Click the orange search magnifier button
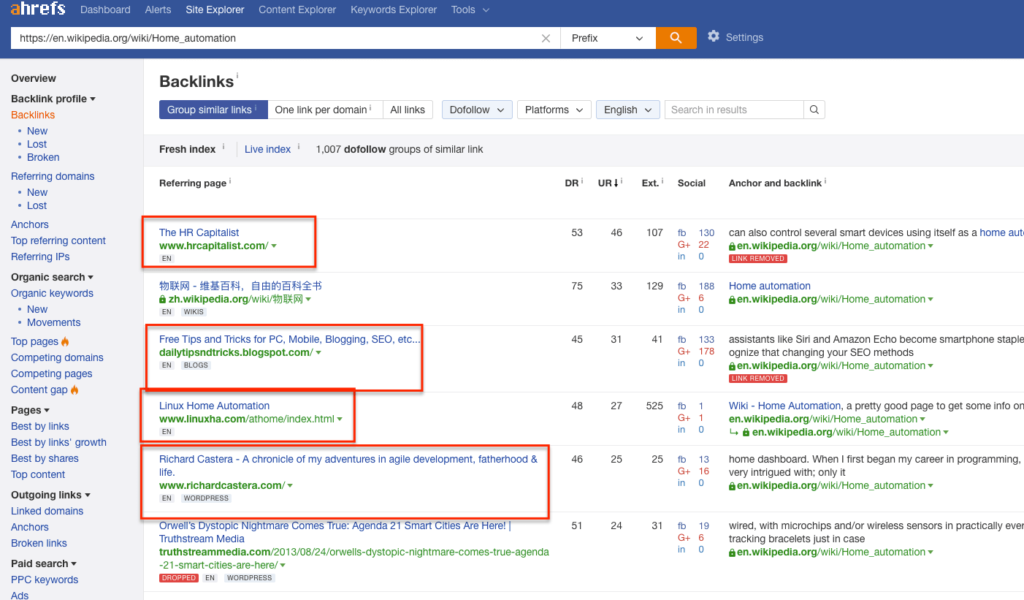1024x600 pixels. [676, 38]
